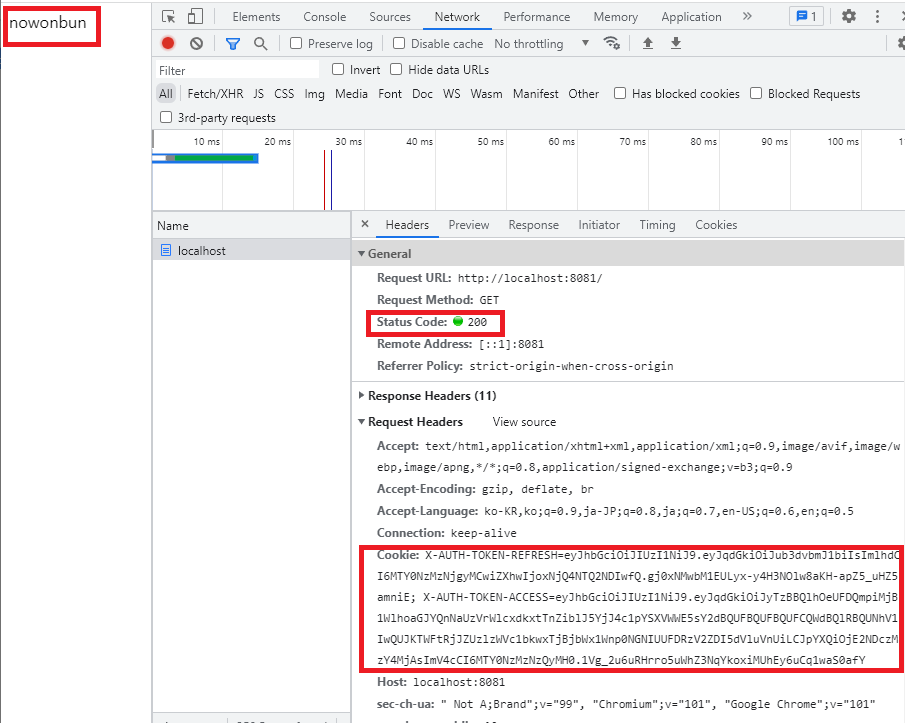Import HAR file with upload arrow

[x=648, y=43]
